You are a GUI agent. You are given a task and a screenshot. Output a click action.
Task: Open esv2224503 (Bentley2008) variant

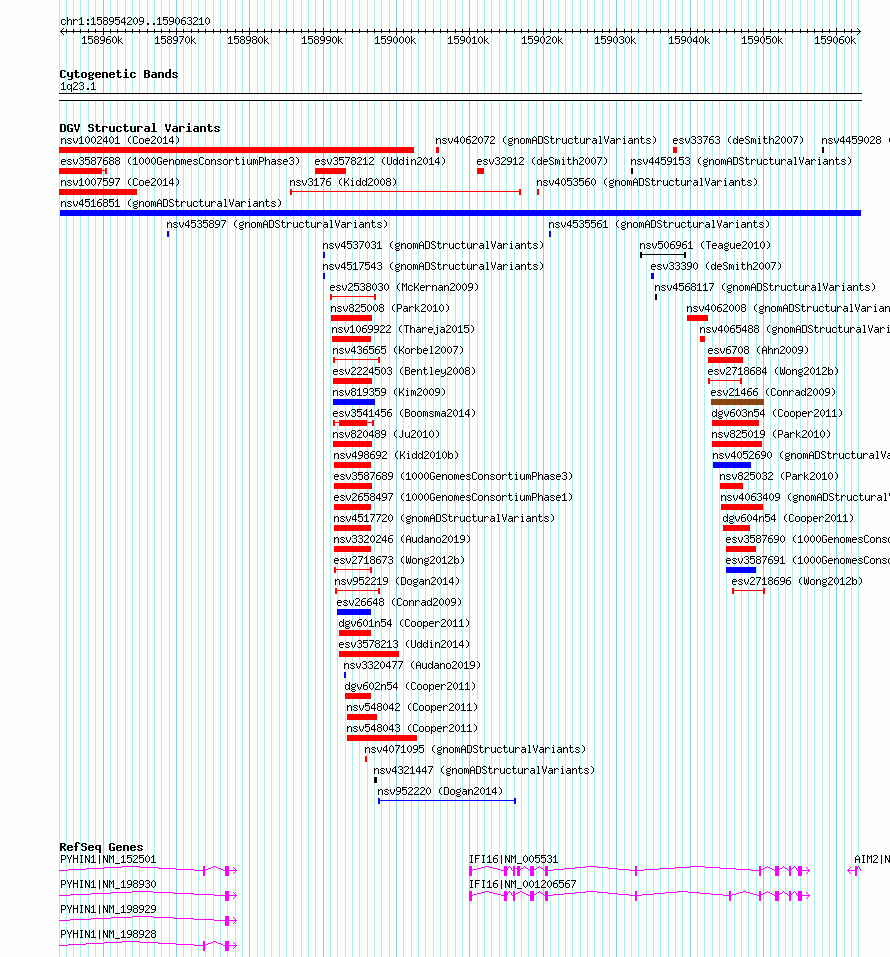pyautogui.click(x=404, y=371)
